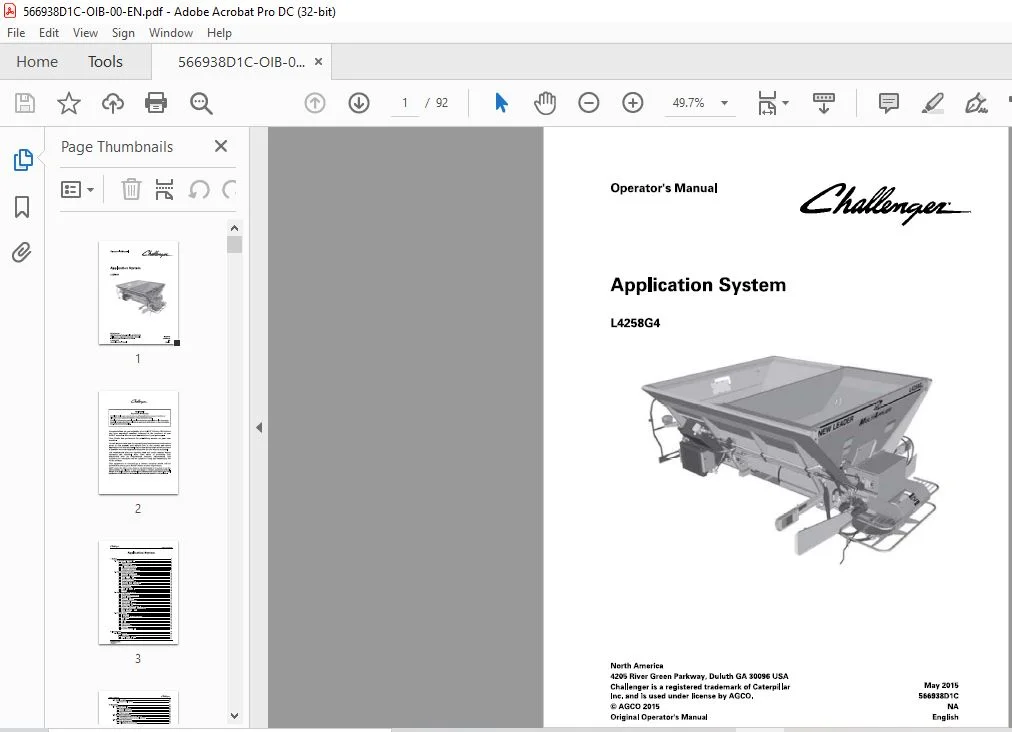Click the 49.7% zoom value field
This screenshot has height=732, width=1012.
pos(688,103)
